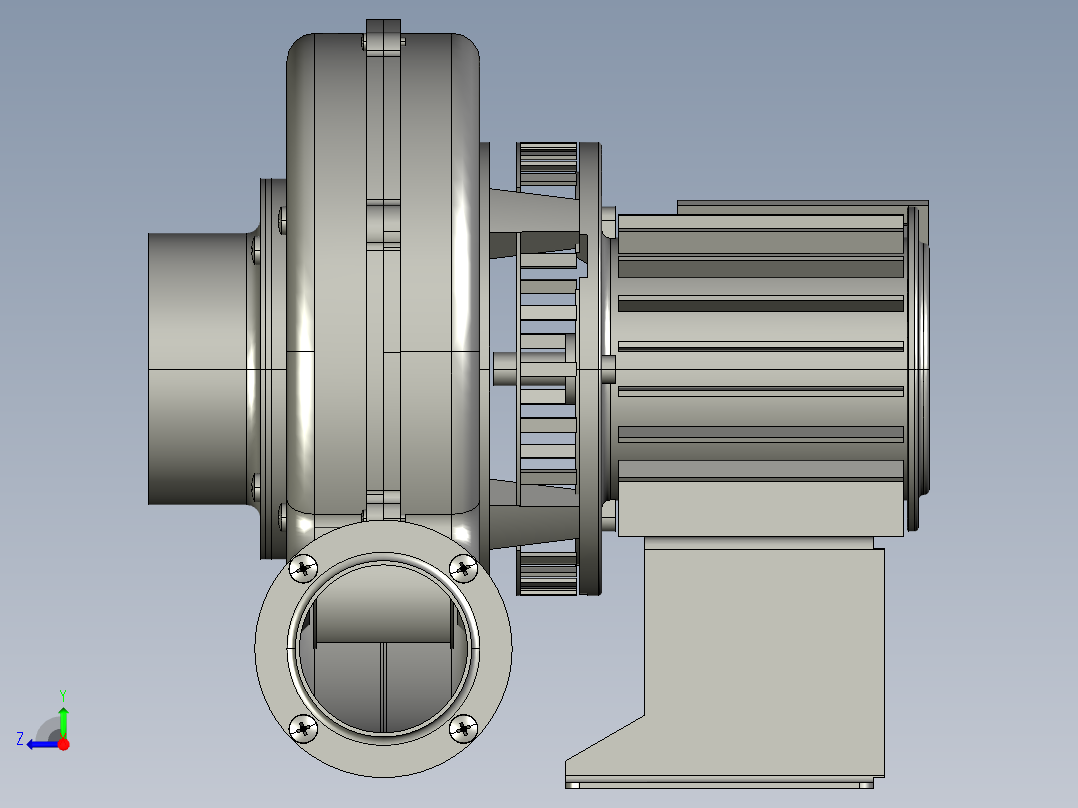Select the cylindrical inlet duct of the blower

tap(198, 369)
